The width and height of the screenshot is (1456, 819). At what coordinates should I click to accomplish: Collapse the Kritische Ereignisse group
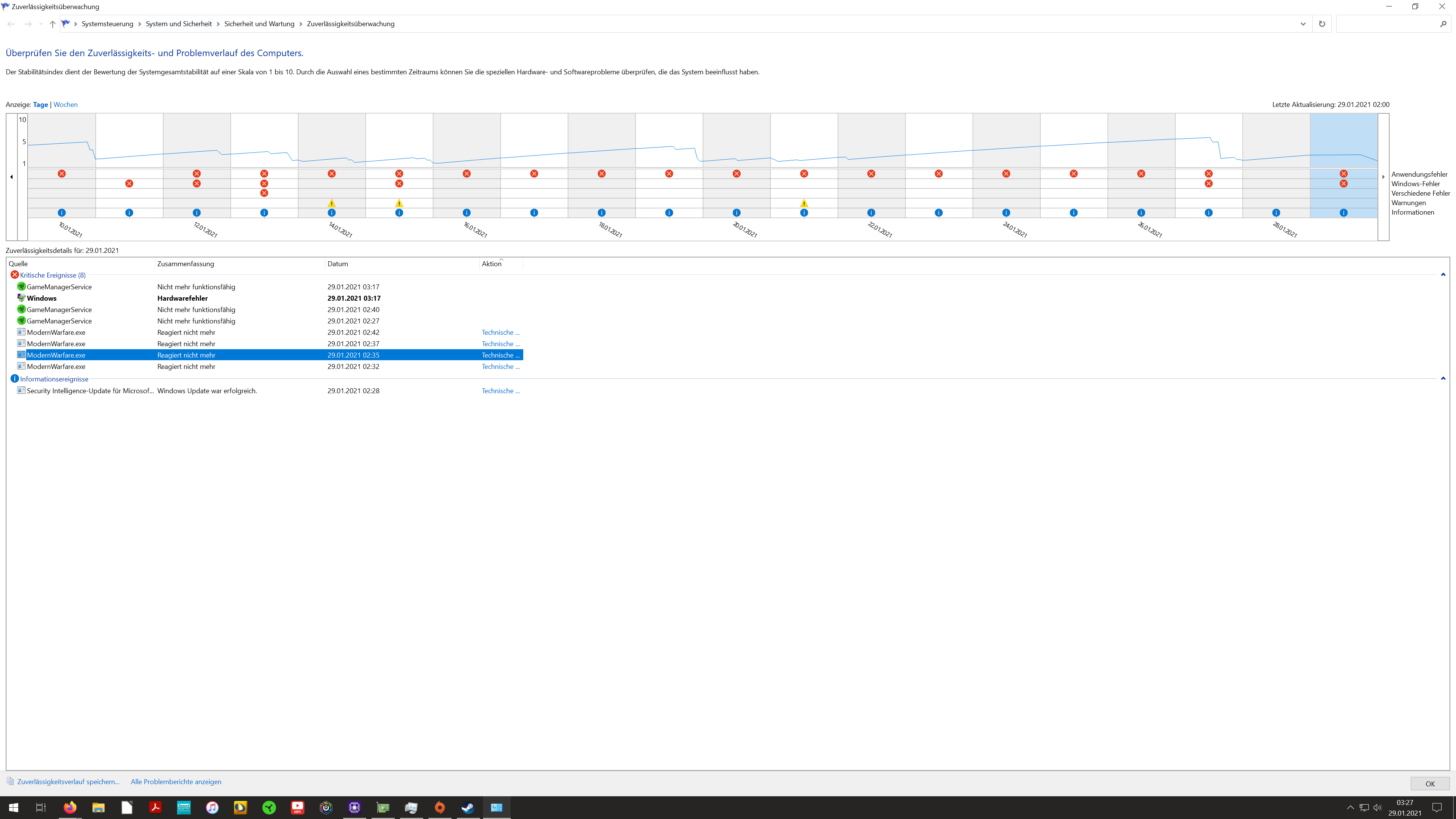1443,275
